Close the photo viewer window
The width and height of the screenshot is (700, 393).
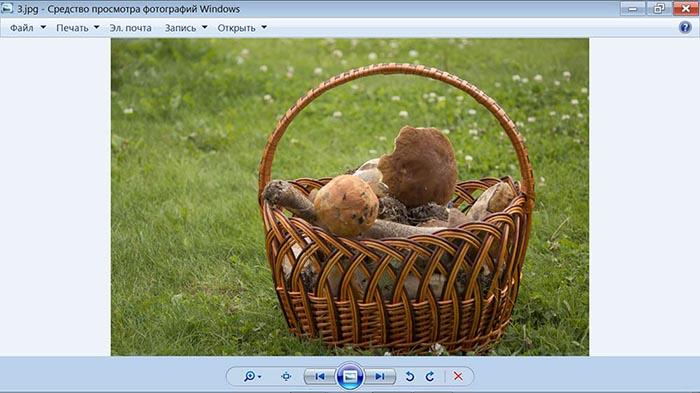(x=686, y=8)
